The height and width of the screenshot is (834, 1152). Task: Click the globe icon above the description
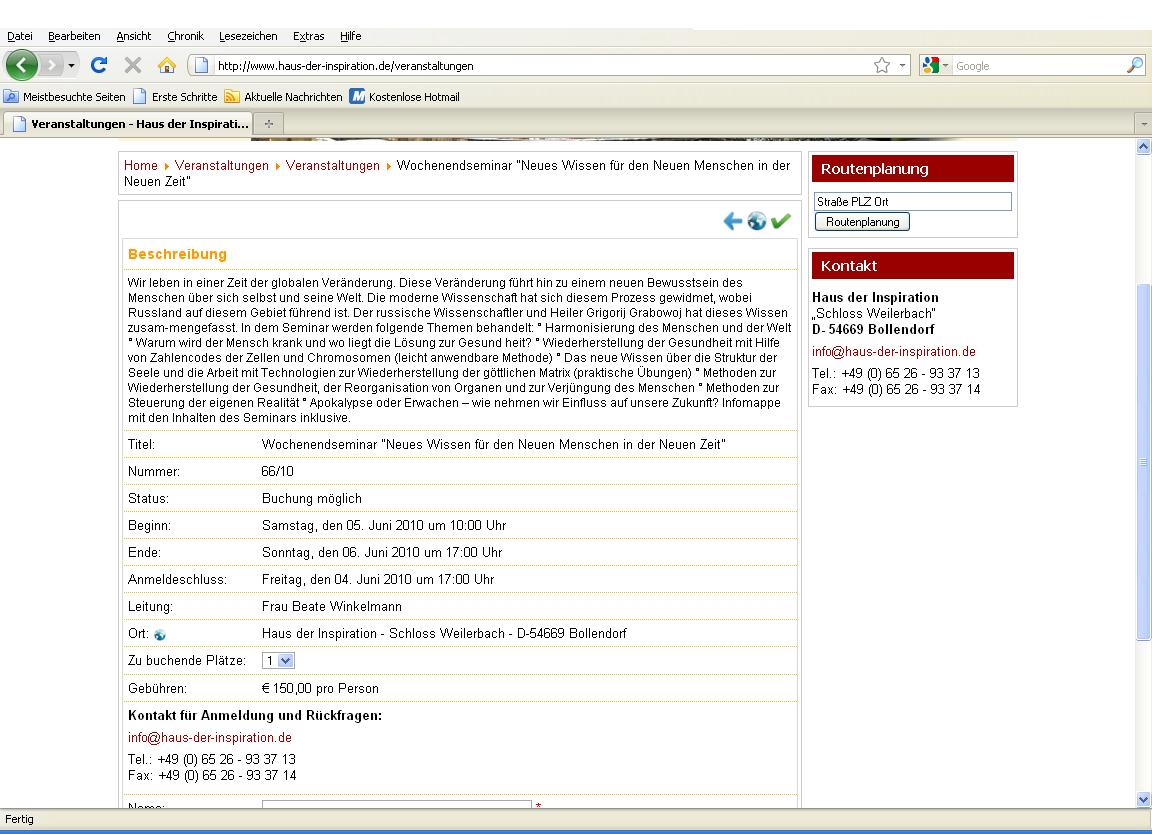tap(757, 221)
